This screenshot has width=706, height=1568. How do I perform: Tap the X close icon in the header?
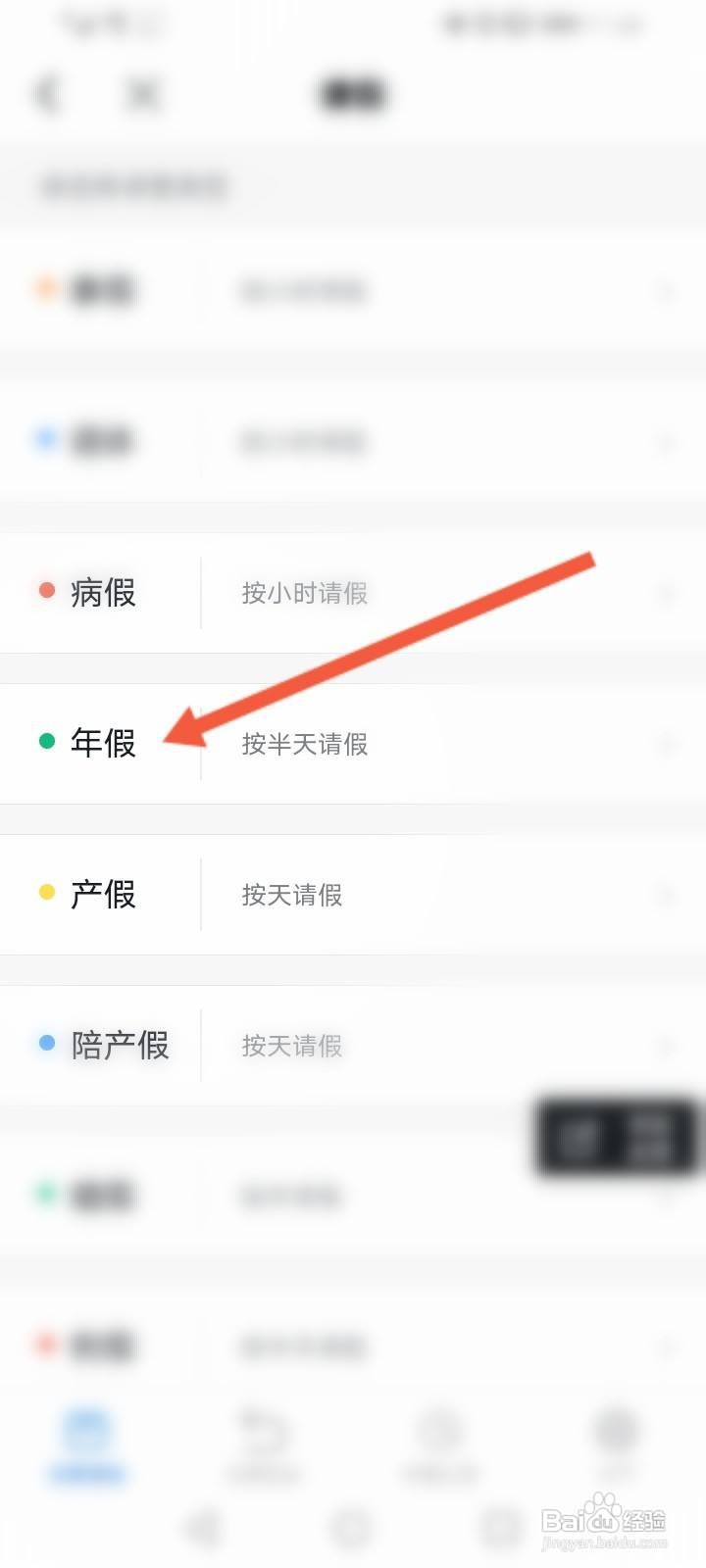coord(143,94)
